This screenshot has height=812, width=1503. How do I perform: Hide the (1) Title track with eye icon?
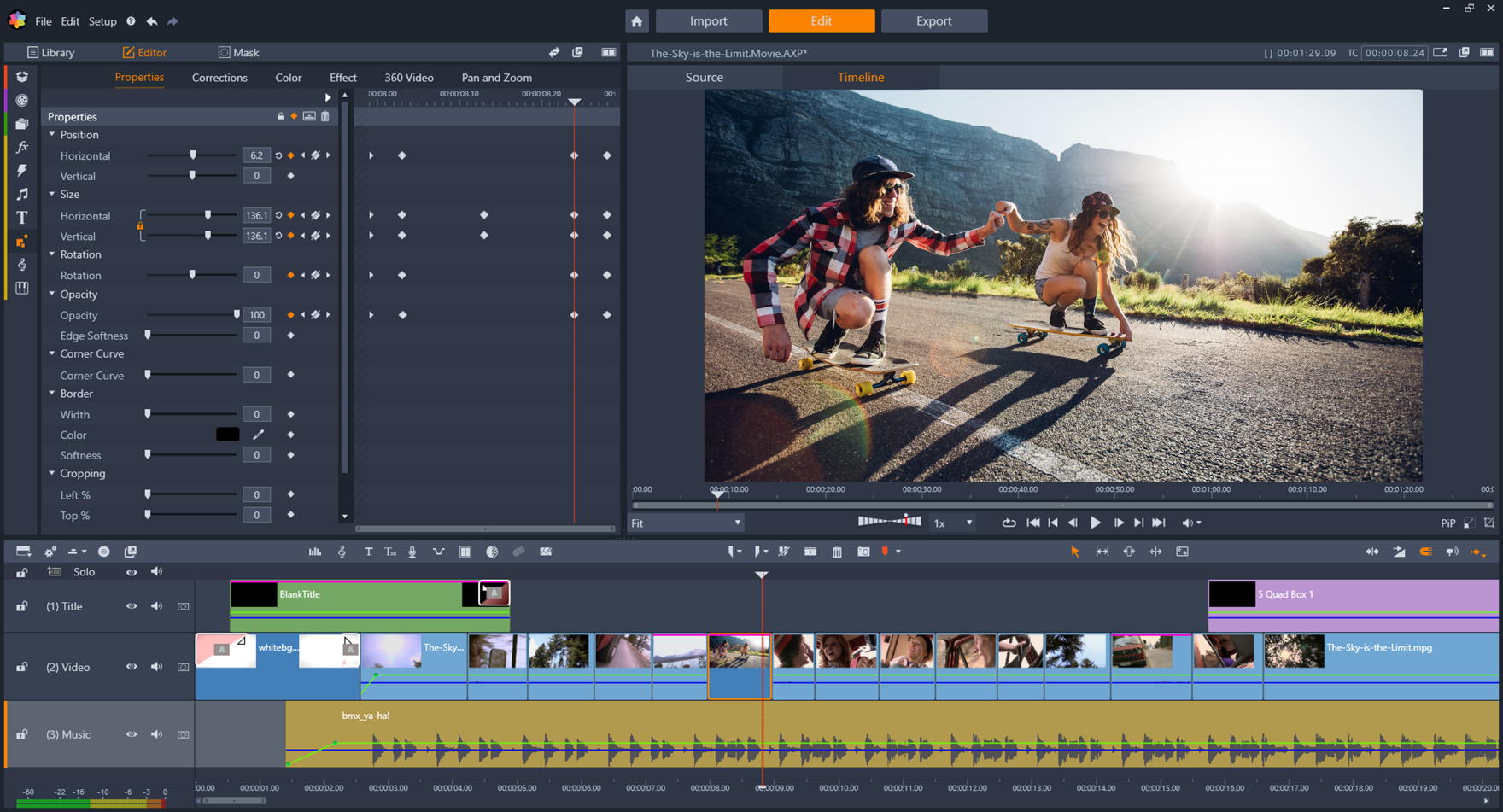(132, 606)
